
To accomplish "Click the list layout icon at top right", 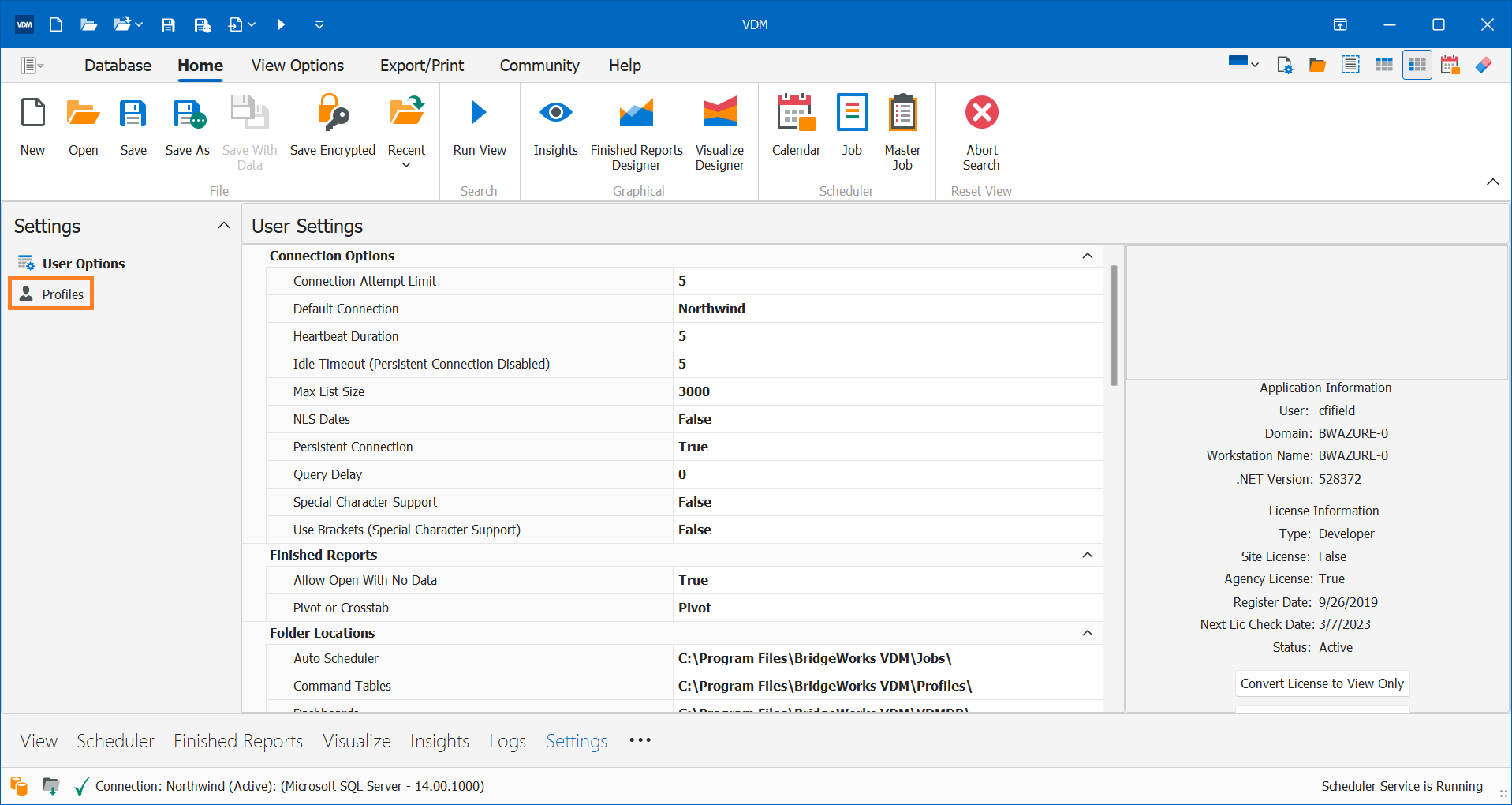I will [x=1350, y=65].
